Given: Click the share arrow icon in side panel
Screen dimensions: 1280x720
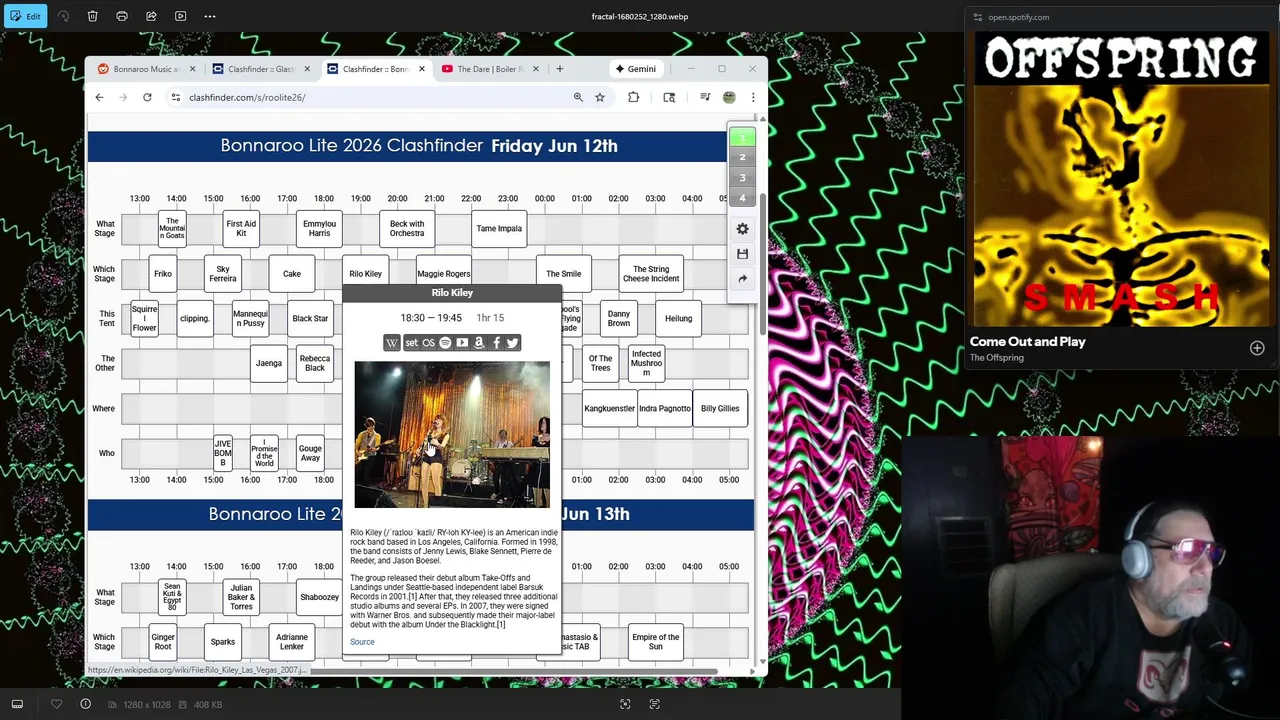Looking at the screenshot, I should coord(742,279).
